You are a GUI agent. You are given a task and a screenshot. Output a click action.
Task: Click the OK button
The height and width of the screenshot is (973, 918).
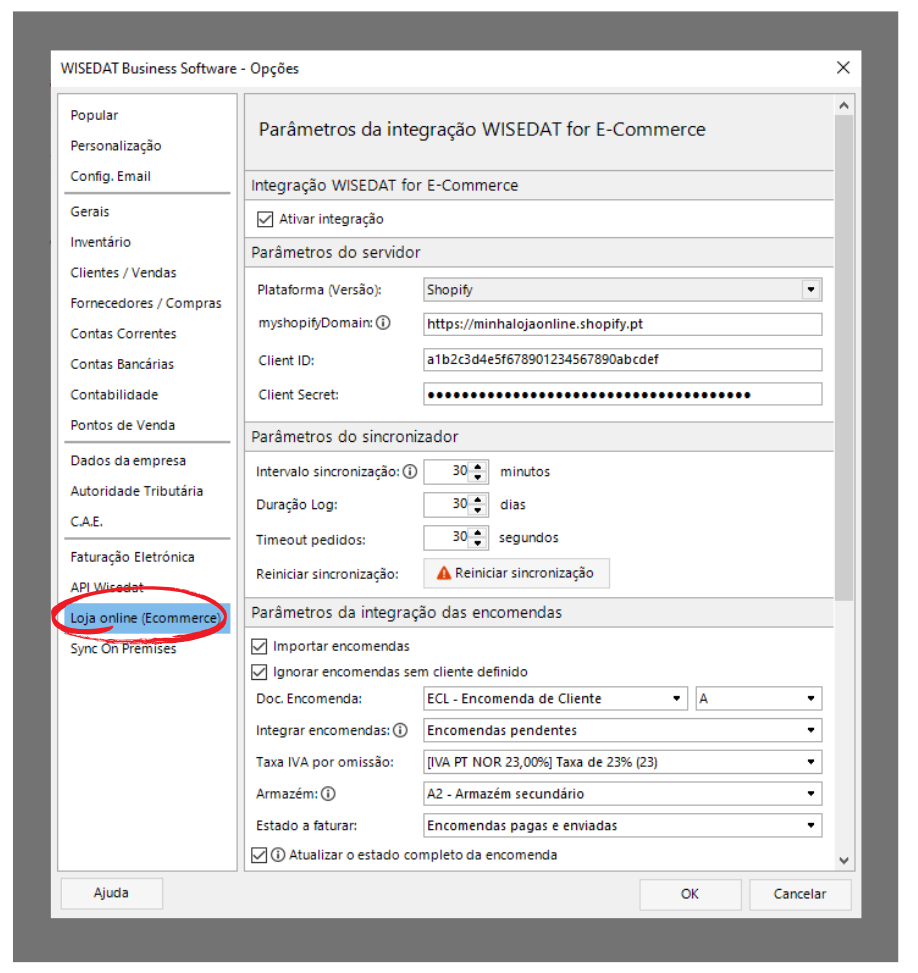pos(690,894)
